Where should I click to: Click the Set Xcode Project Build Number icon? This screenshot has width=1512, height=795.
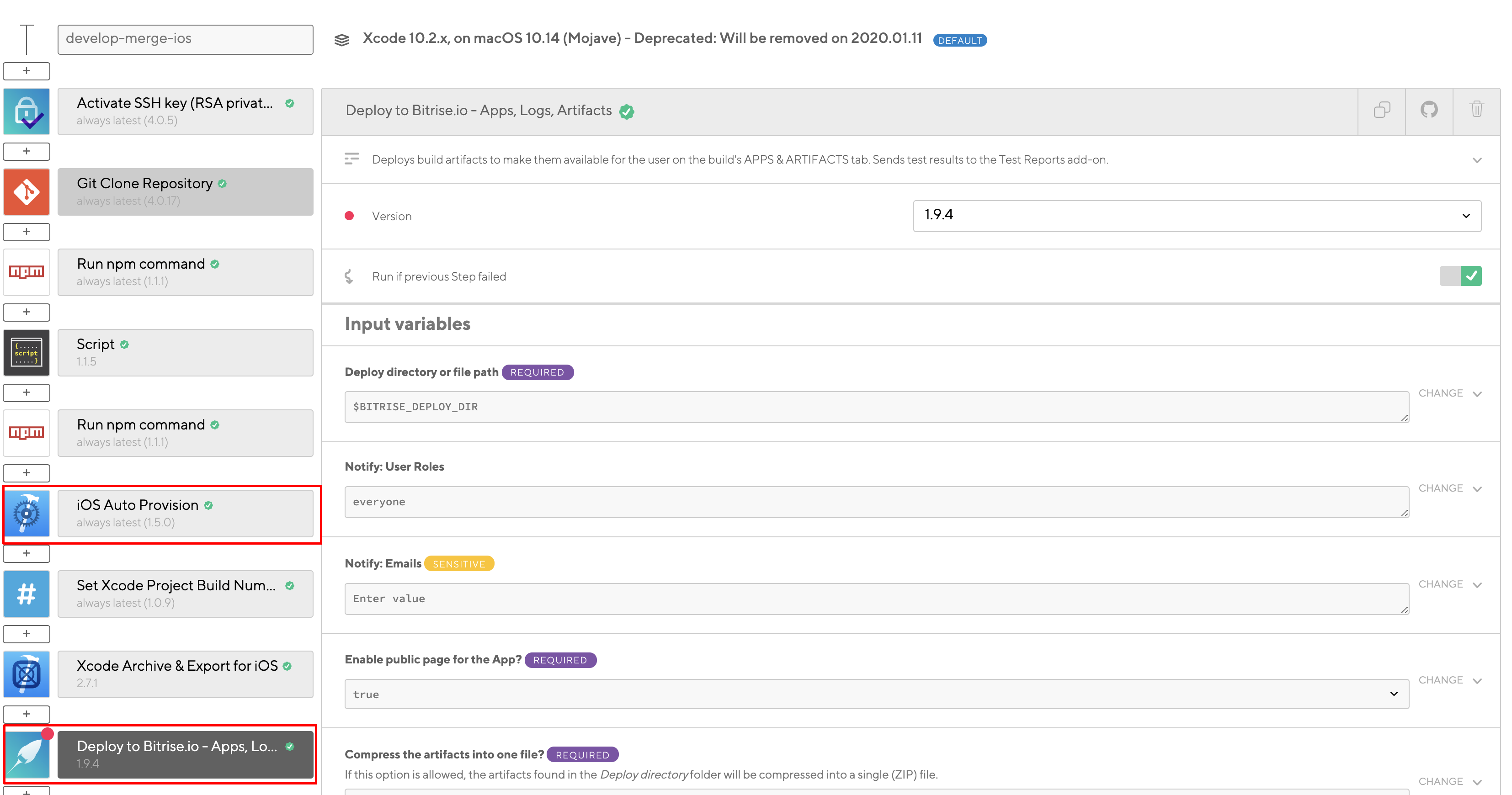tap(27, 594)
